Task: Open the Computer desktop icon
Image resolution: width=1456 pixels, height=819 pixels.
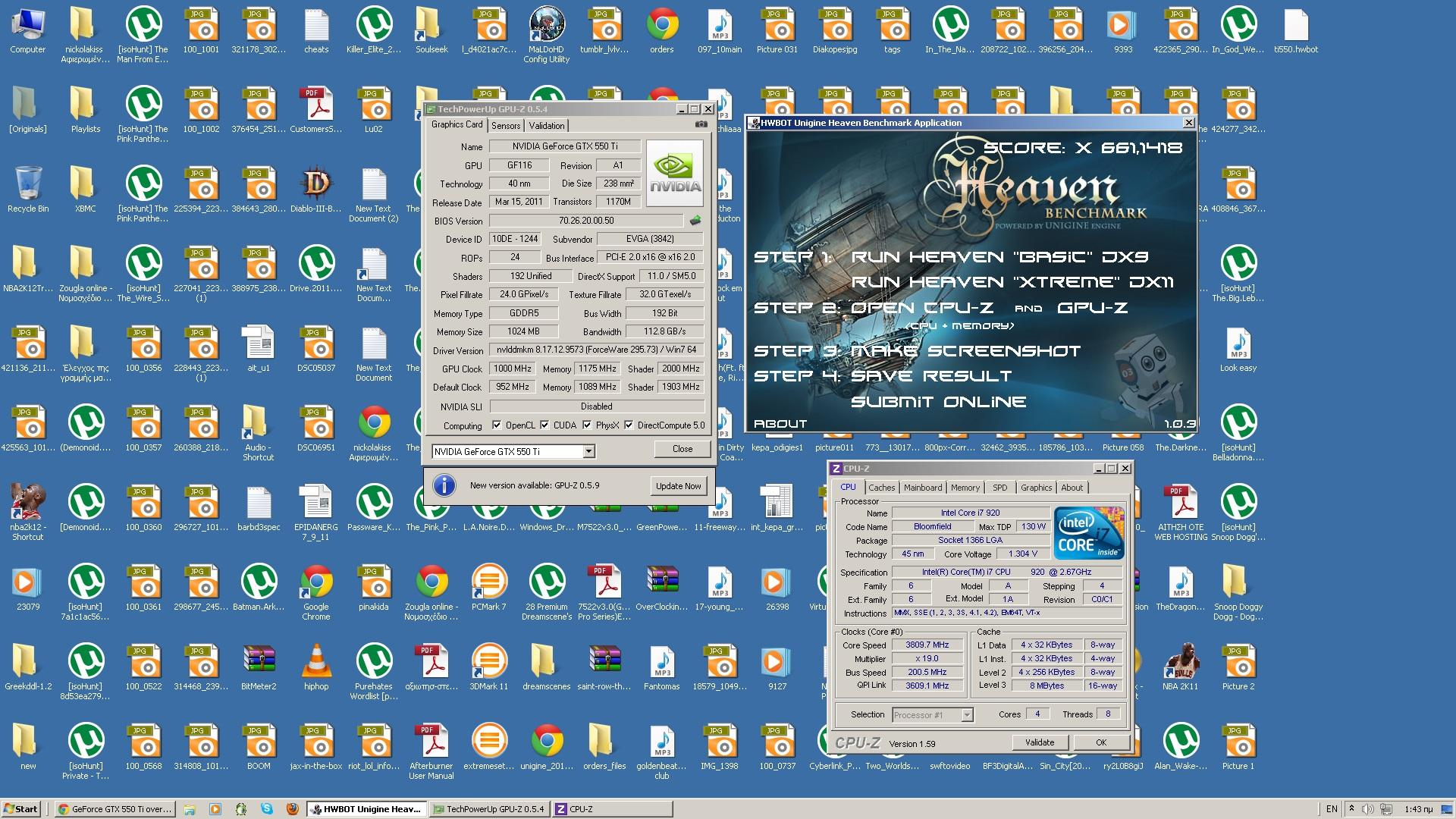Action: click(28, 30)
